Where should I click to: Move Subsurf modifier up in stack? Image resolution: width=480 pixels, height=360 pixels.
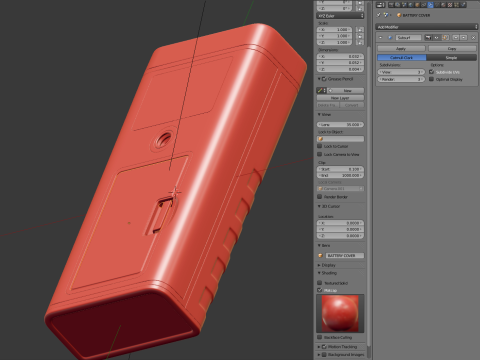456,37
